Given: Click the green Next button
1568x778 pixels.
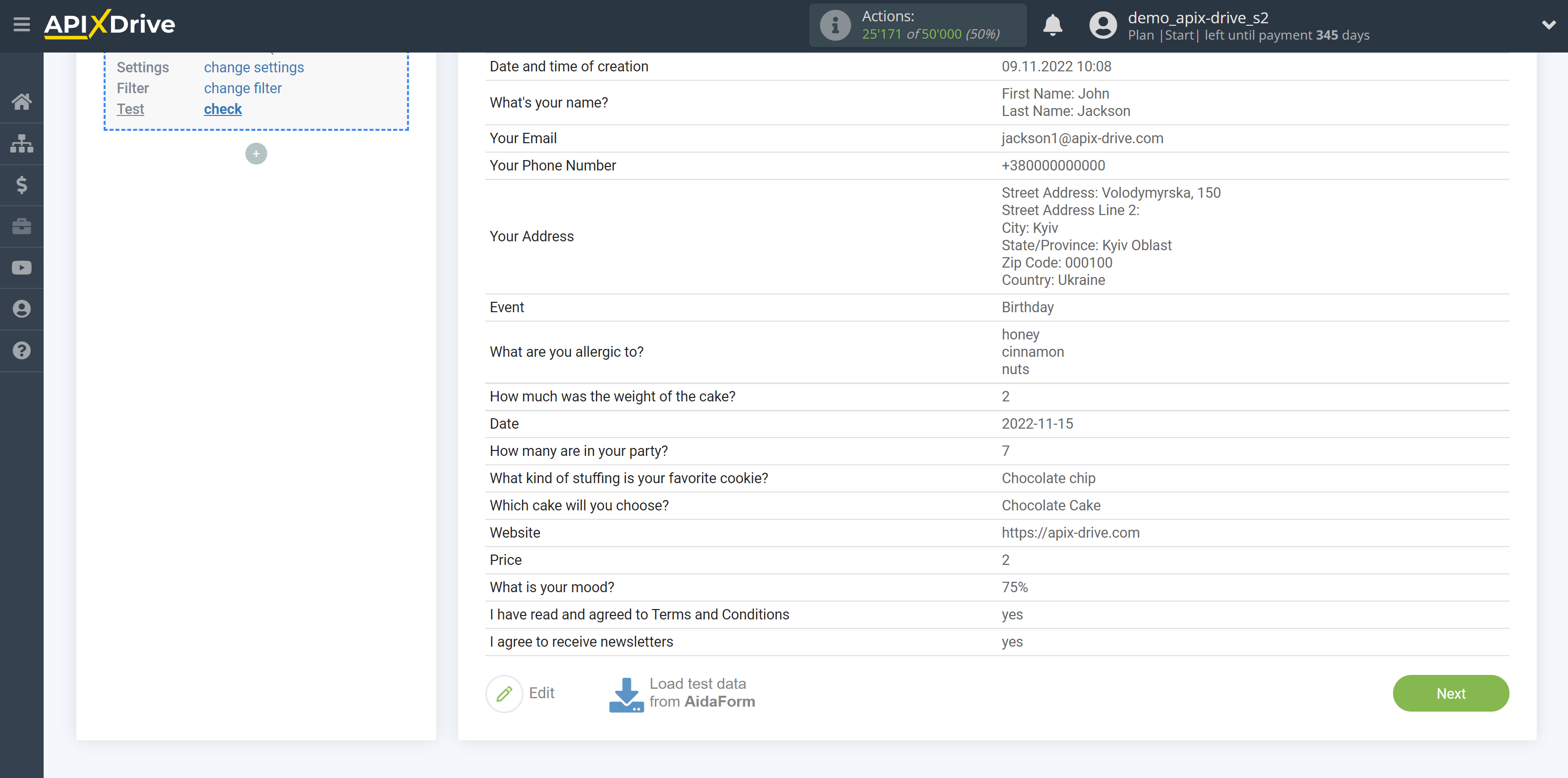Looking at the screenshot, I should tap(1452, 693).
